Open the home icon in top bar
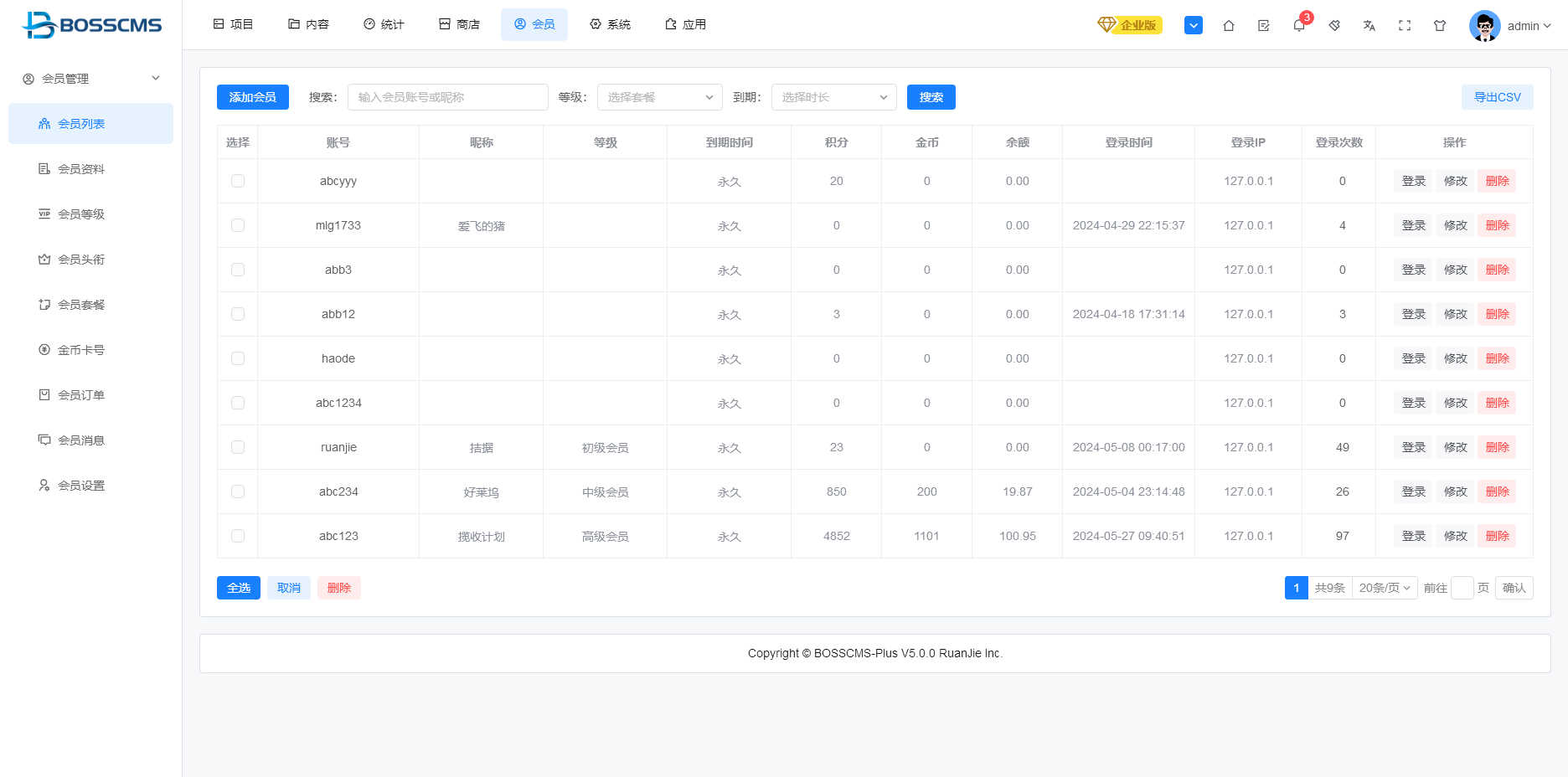The image size is (1568, 777). (1229, 25)
